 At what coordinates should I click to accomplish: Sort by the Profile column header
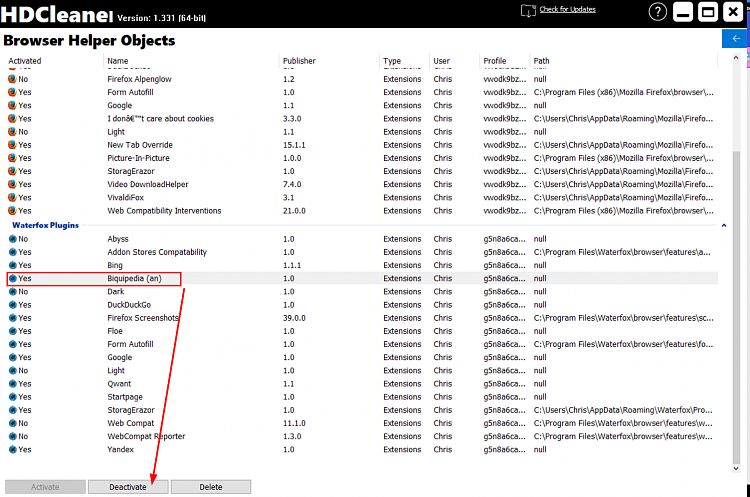pos(495,61)
